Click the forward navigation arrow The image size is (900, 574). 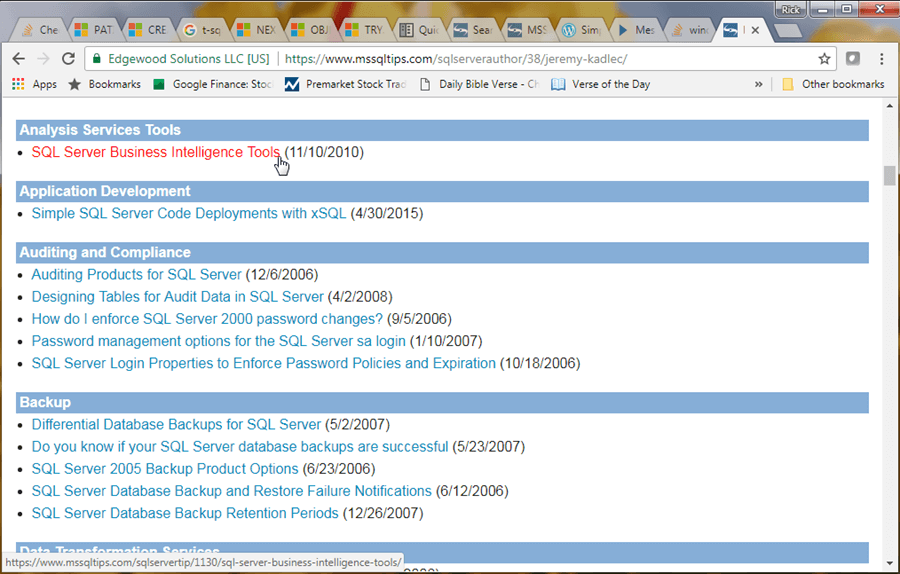coord(44,59)
